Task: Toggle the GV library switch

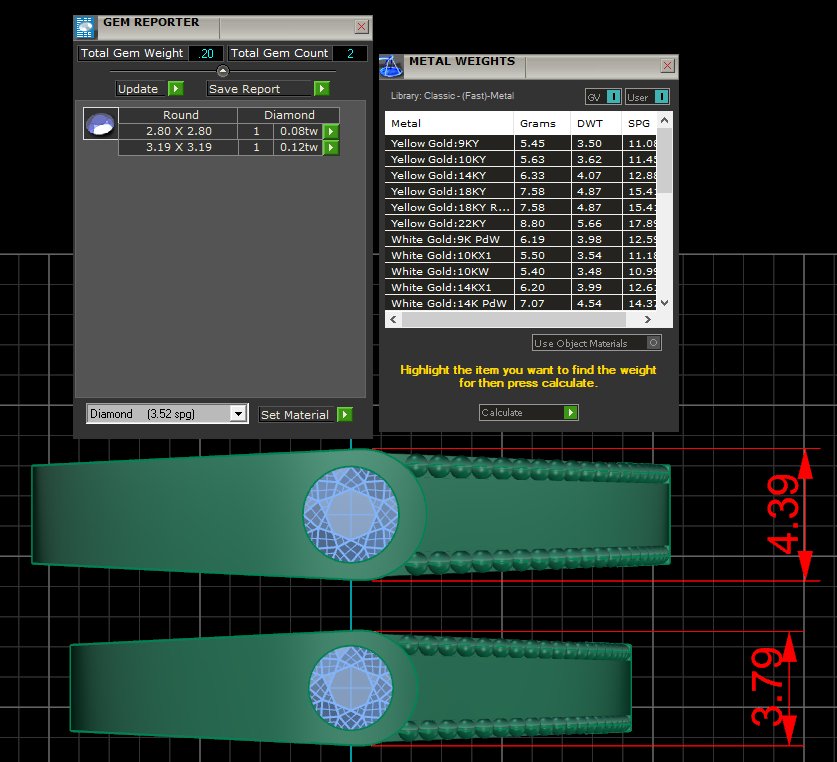Action: tap(614, 97)
